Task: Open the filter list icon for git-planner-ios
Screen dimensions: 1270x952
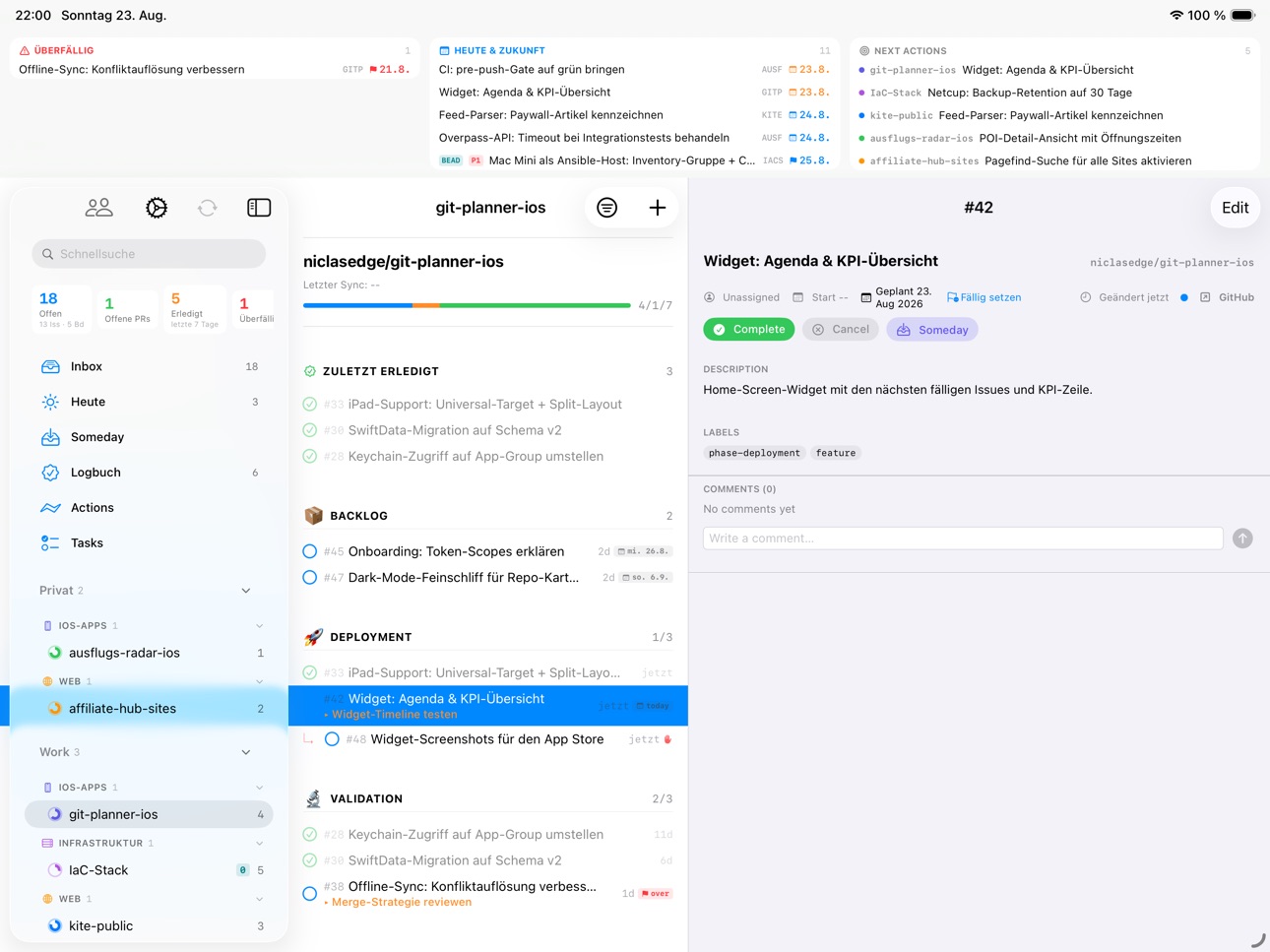Action: pos(607,208)
